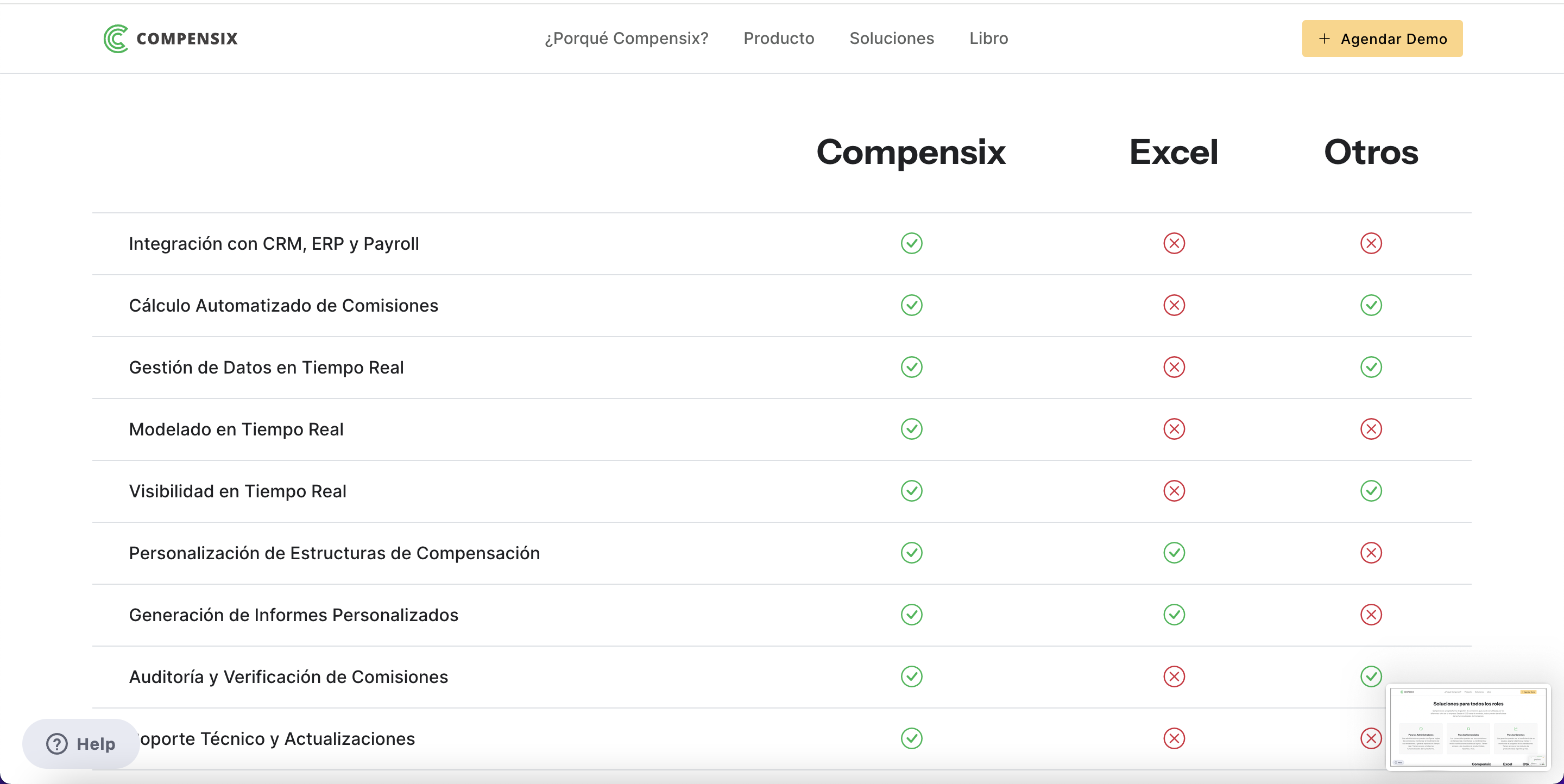
Task: Click Compensix check for Modelado en Tiempo Real
Action: pos(911,429)
